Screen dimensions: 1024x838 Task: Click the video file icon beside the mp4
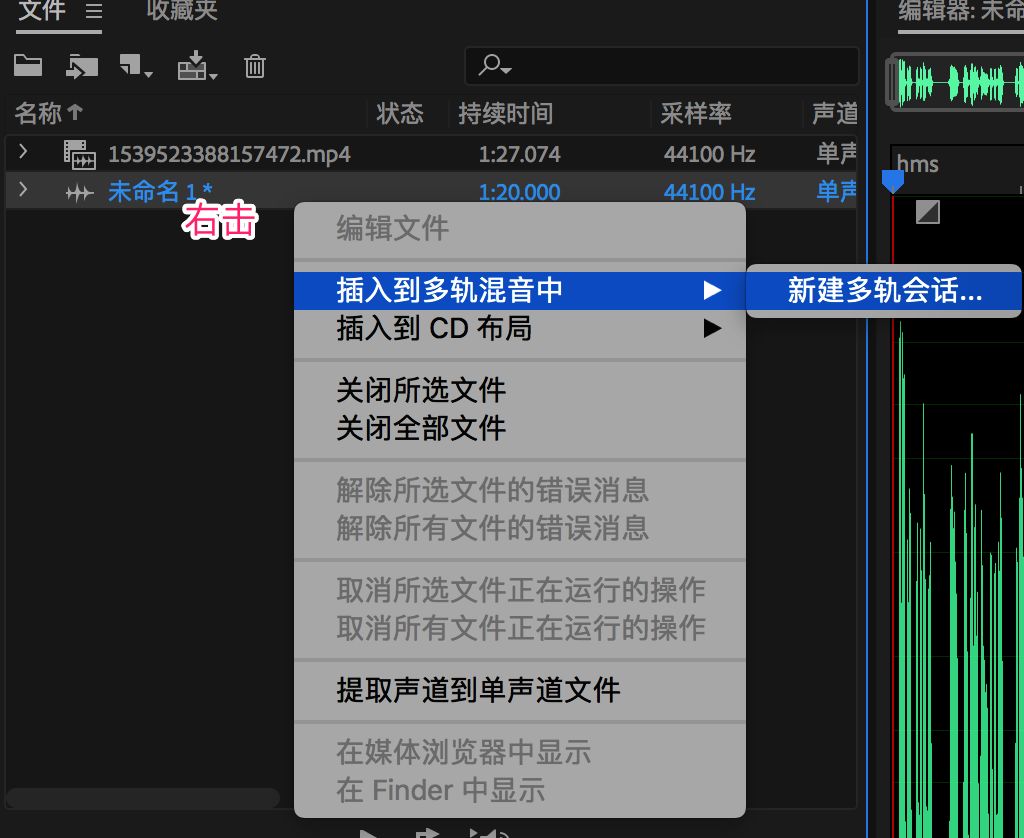(x=80, y=154)
